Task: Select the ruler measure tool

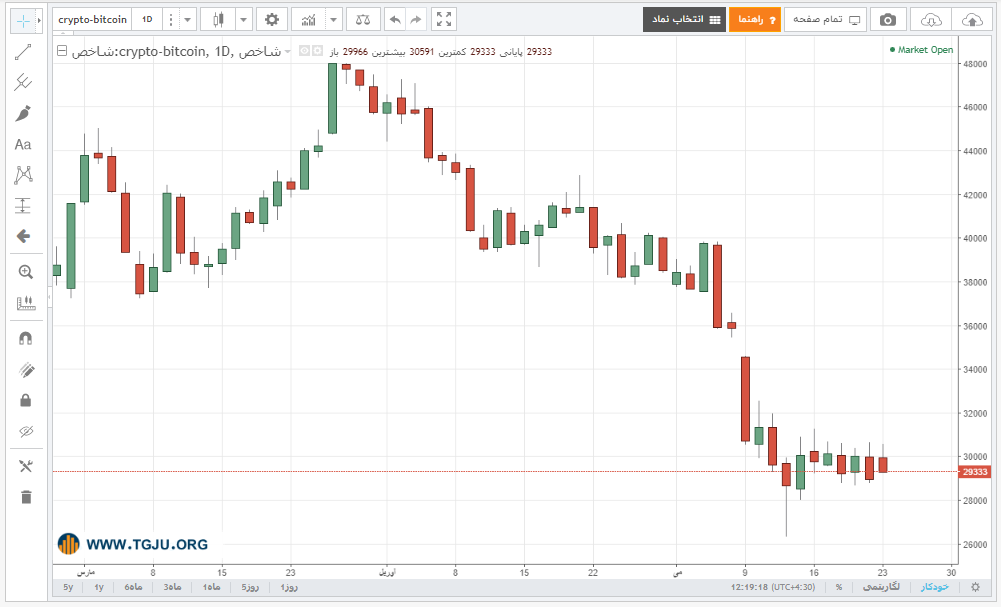Action: coord(26,303)
